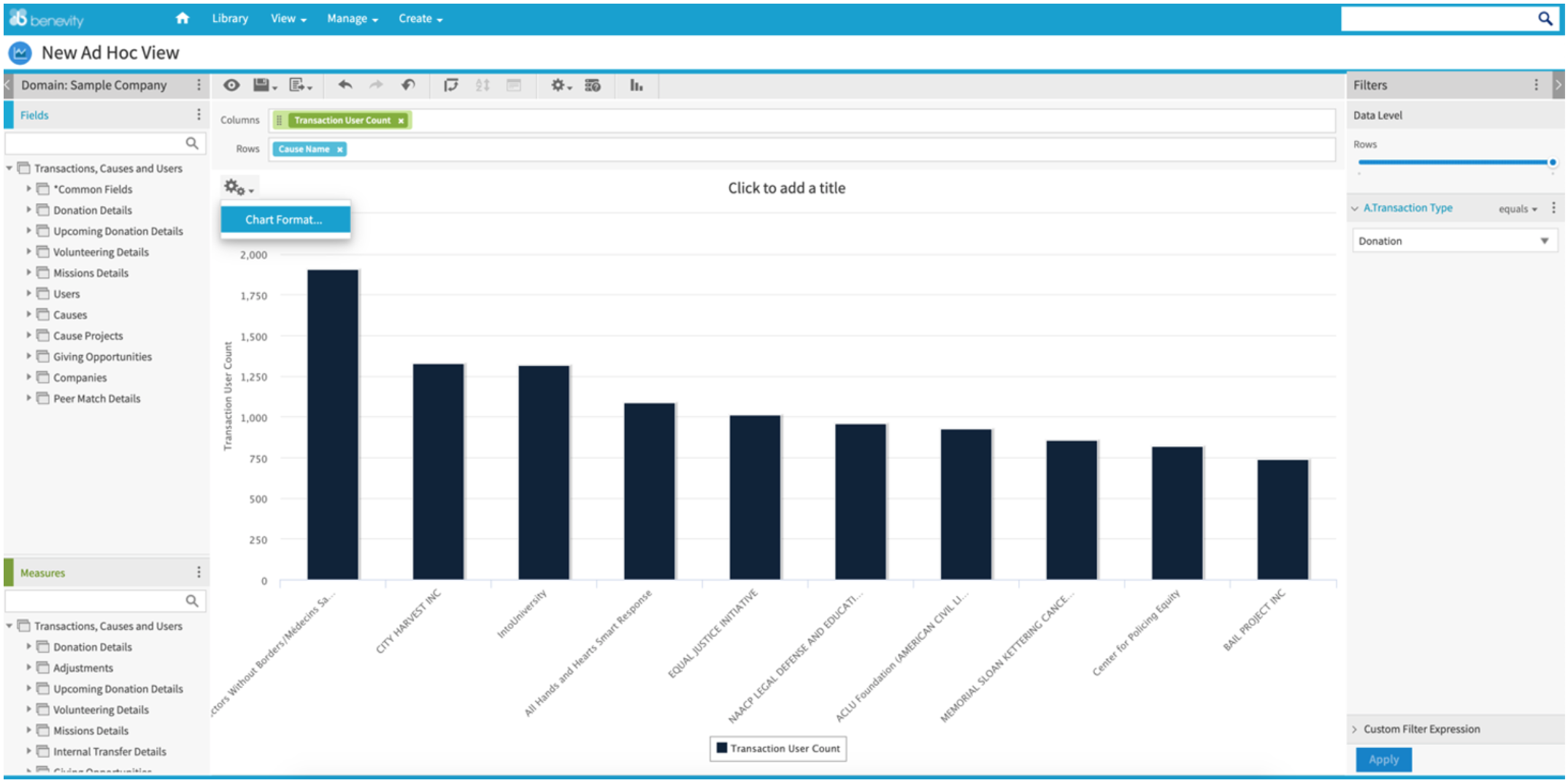Open the Measures section kebab menu
Screen dimensions: 1568x783
199,573
